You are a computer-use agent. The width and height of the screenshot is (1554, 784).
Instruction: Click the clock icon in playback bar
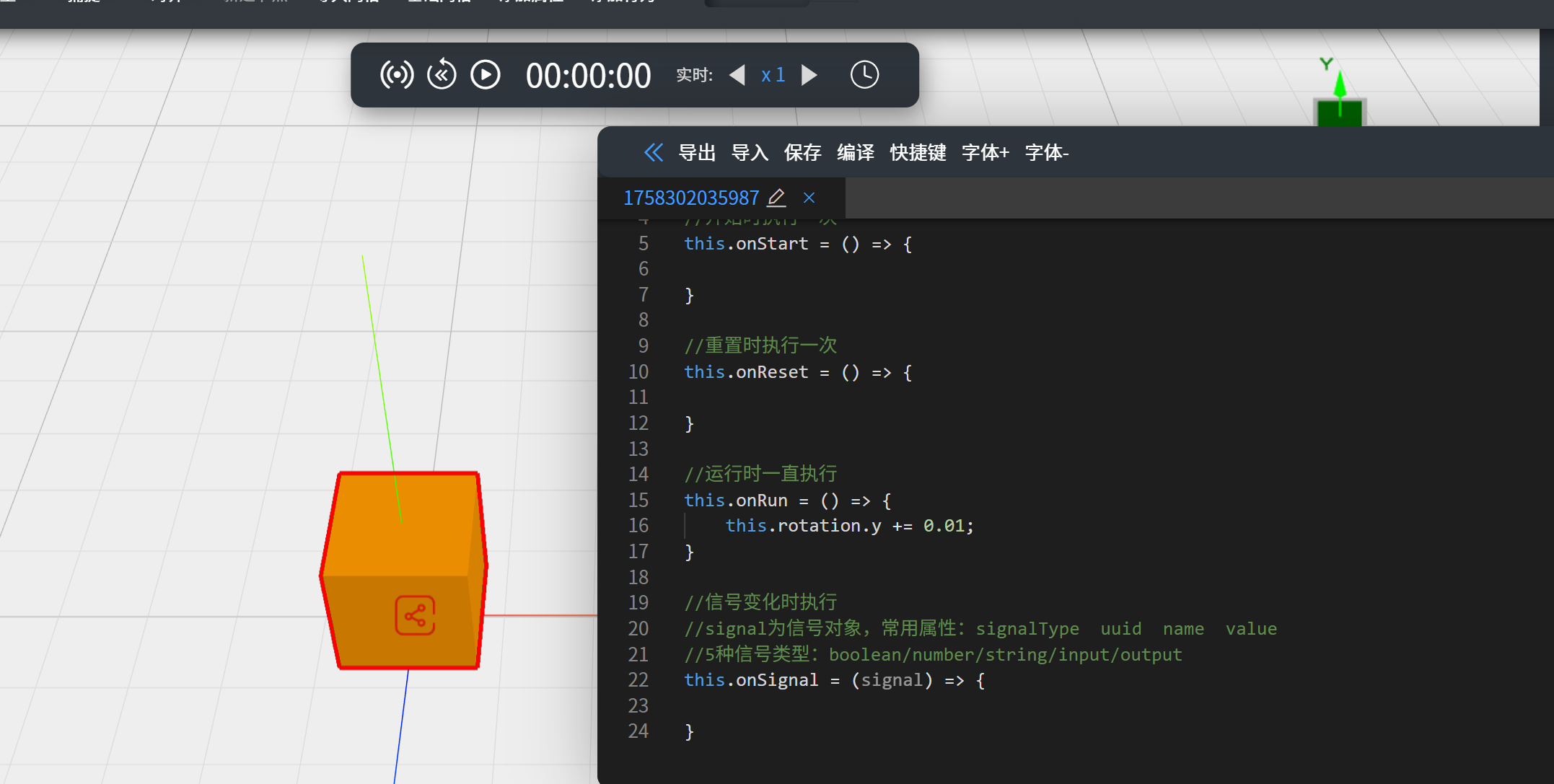coord(864,75)
